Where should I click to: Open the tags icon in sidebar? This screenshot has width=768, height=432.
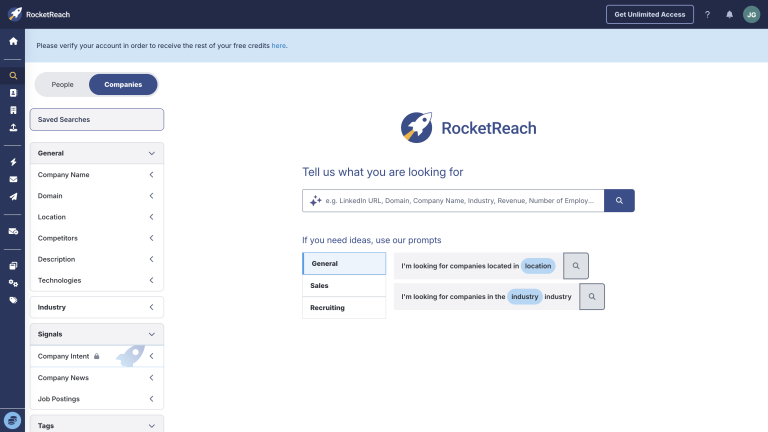(x=13, y=300)
